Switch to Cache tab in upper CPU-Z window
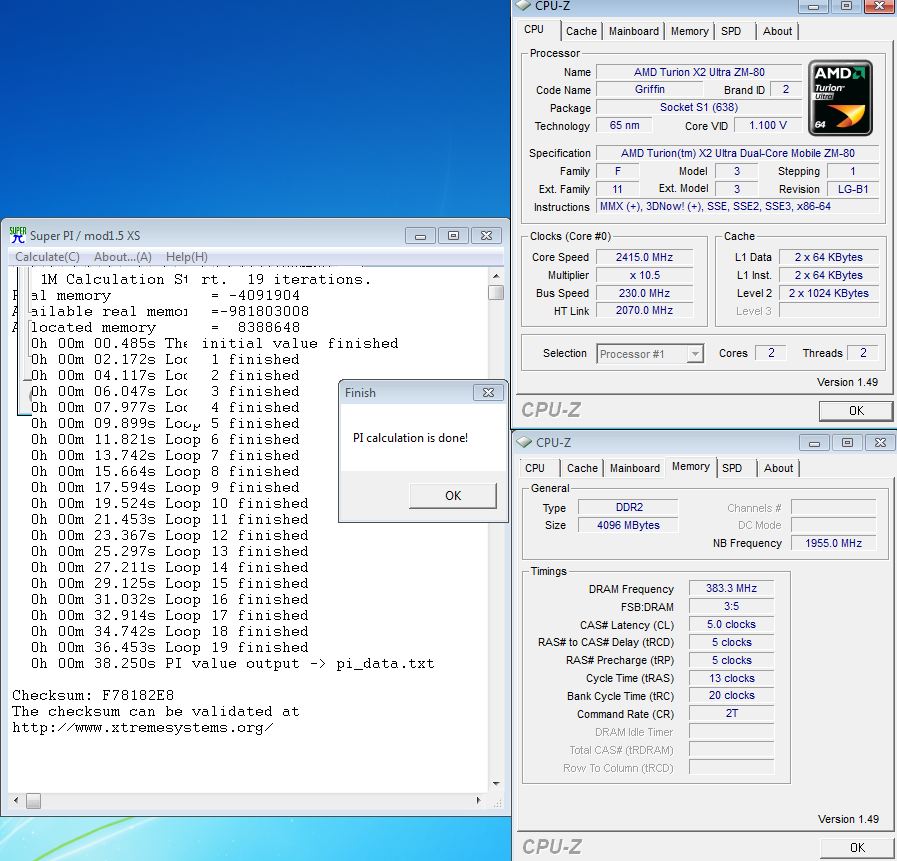The image size is (897, 861). pyautogui.click(x=581, y=31)
